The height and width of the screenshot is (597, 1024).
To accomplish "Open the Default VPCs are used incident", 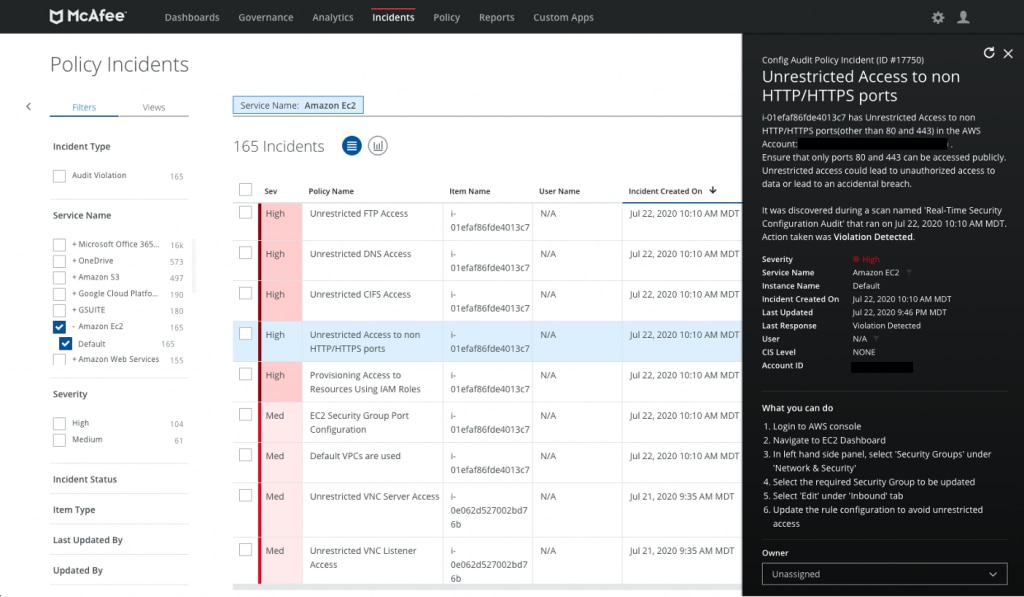I will pos(355,456).
